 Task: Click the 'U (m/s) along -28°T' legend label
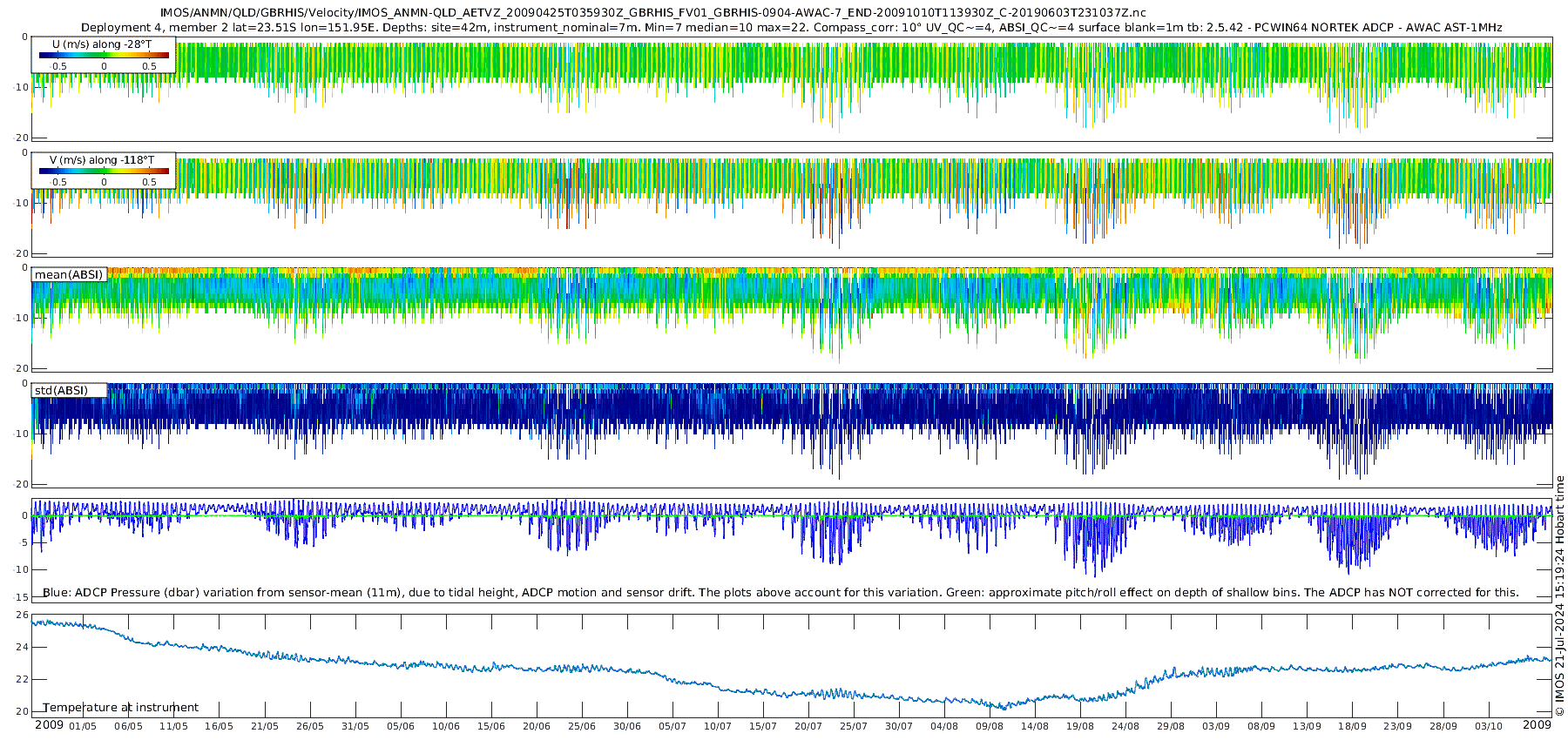click(x=102, y=44)
